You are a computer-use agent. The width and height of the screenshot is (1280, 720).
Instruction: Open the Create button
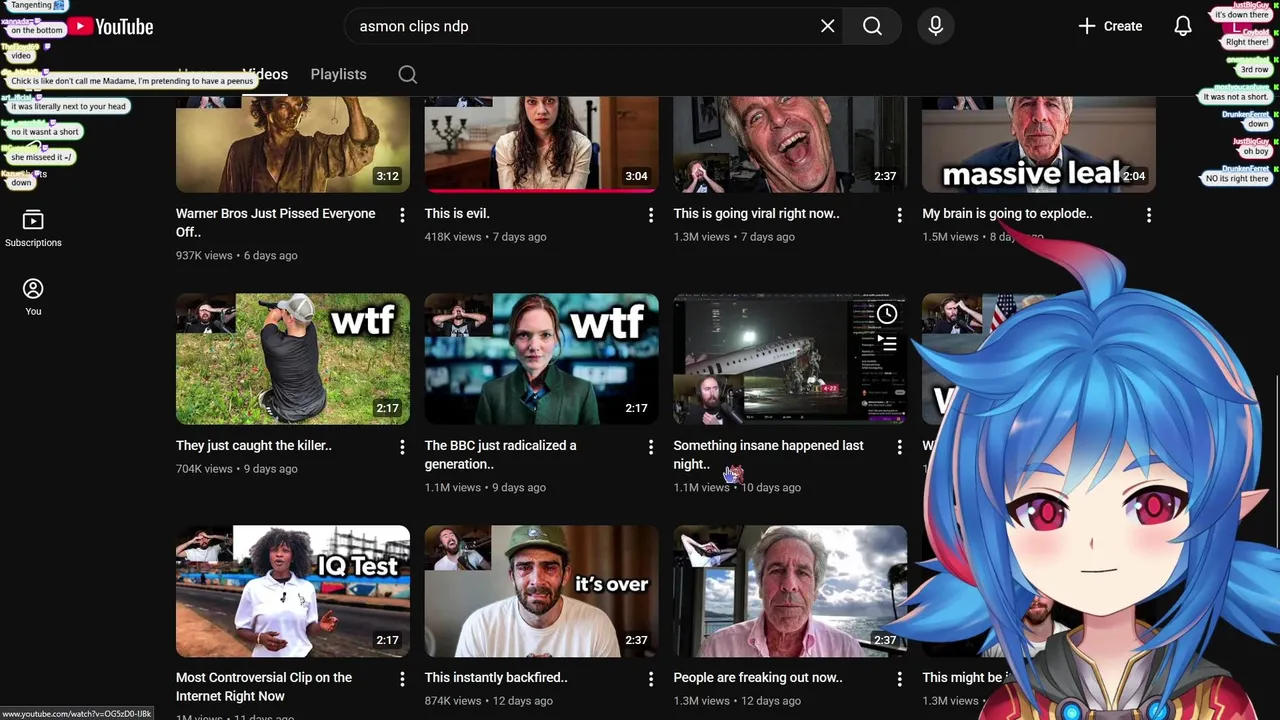pos(1110,26)
